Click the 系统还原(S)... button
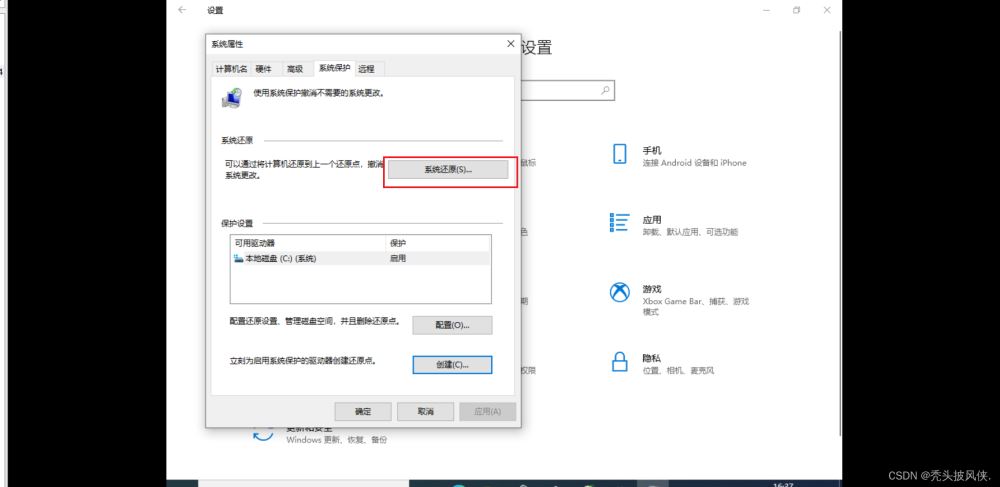The image size is (1000, 487). tap(447, 170)
